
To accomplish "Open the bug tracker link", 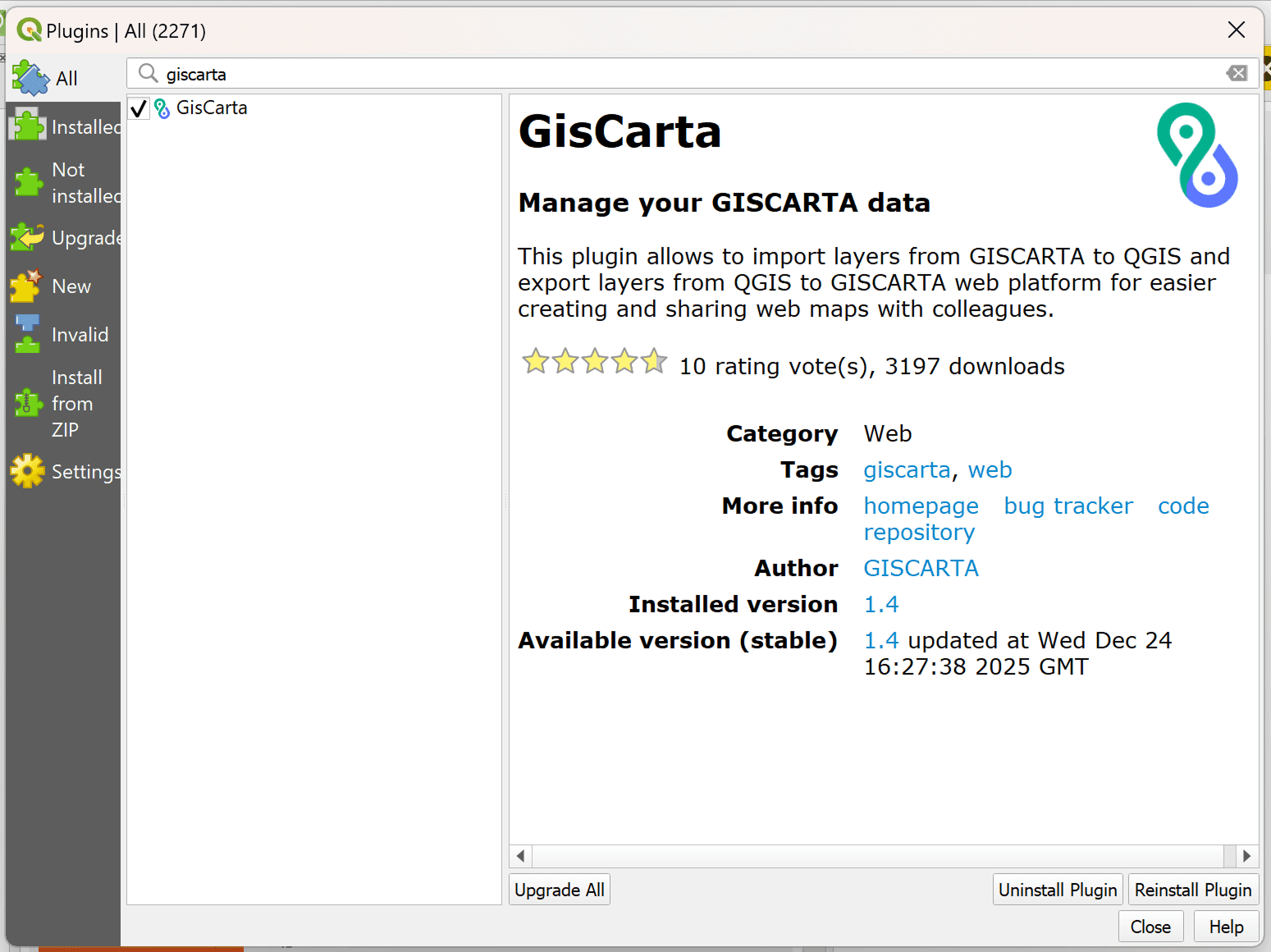I will click(x=1068, y=506).
